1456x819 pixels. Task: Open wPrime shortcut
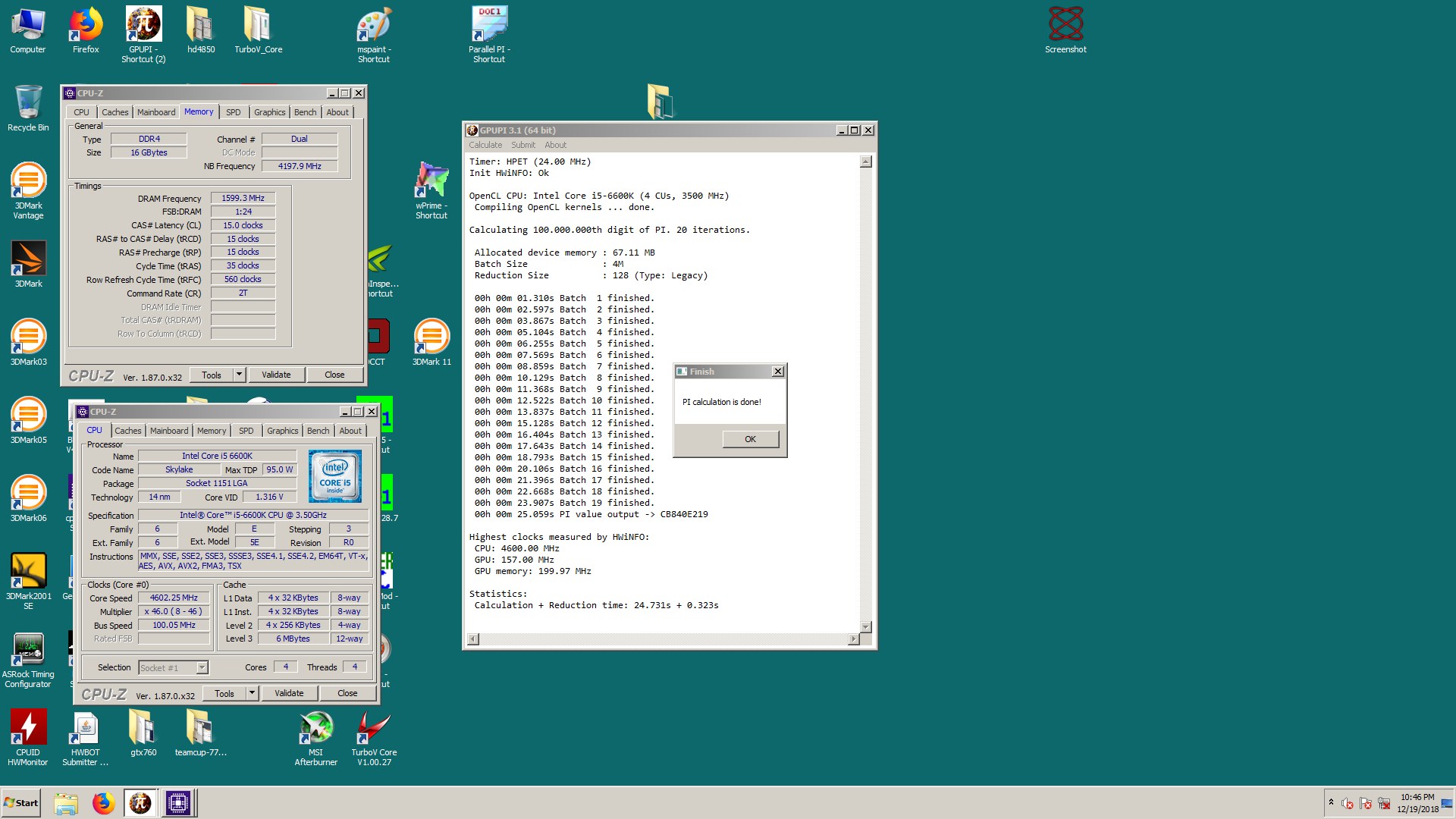pyautogui.click(x=431, y=192)
